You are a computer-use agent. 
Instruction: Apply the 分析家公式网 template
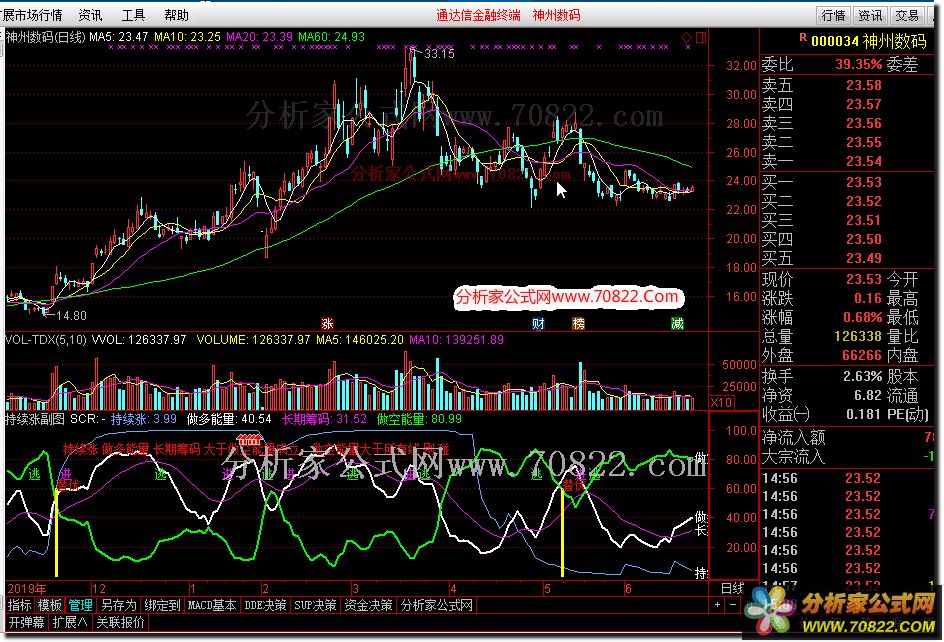437,605
